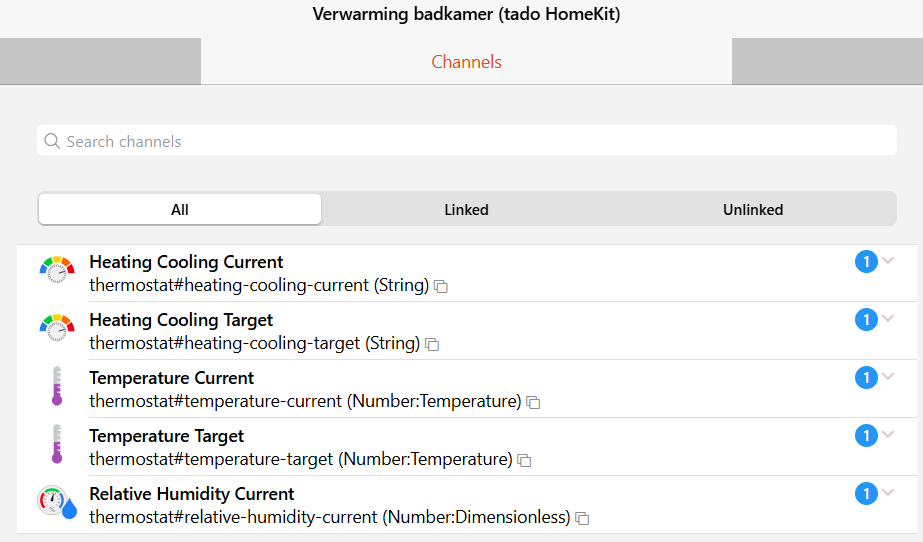
Task: Click the Temperature Current thermometer icon
Action: [57, 386]
